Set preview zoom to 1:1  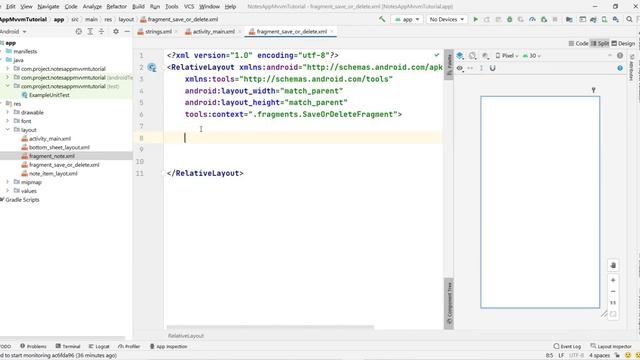pos(613,303)
